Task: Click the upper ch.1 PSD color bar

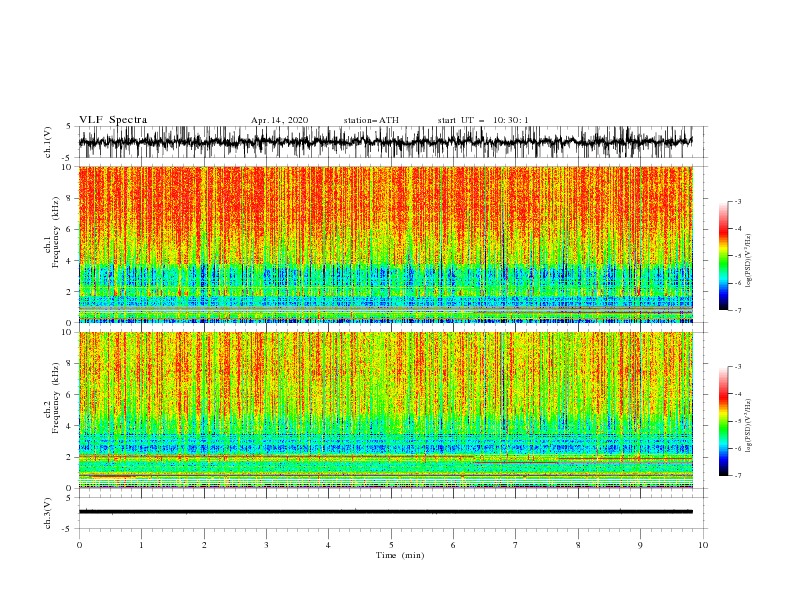Action: (723, 256)
